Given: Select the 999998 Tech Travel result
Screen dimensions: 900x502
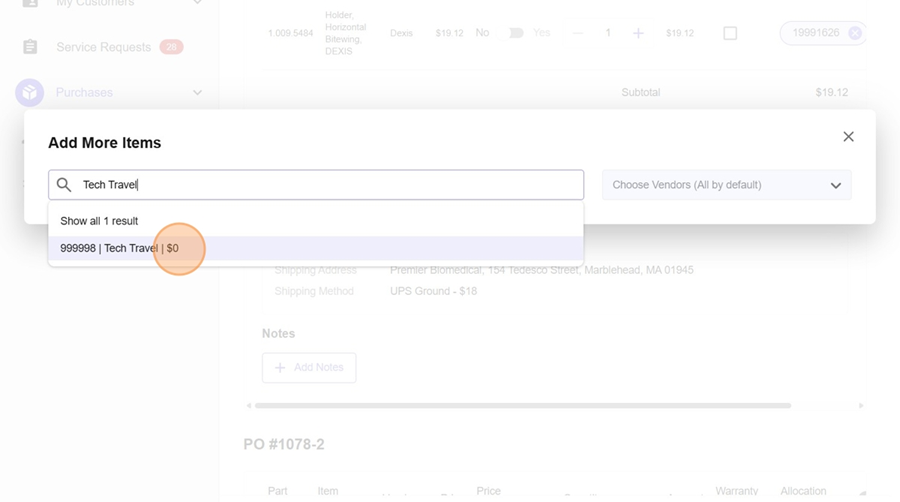Looking at the screenshot, I should point(120,248).
